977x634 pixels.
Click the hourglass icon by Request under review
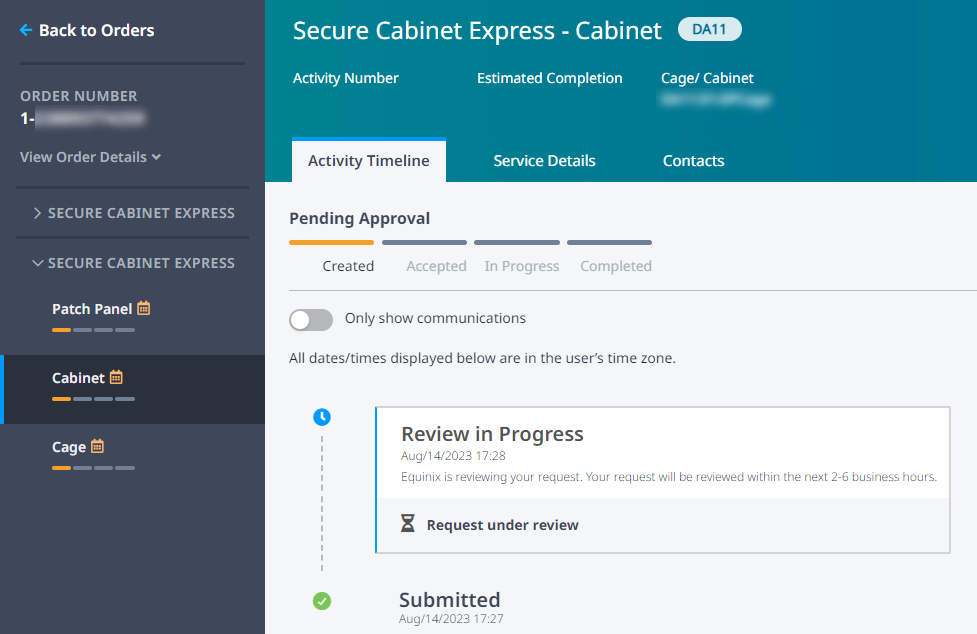(x=407, y=523)
